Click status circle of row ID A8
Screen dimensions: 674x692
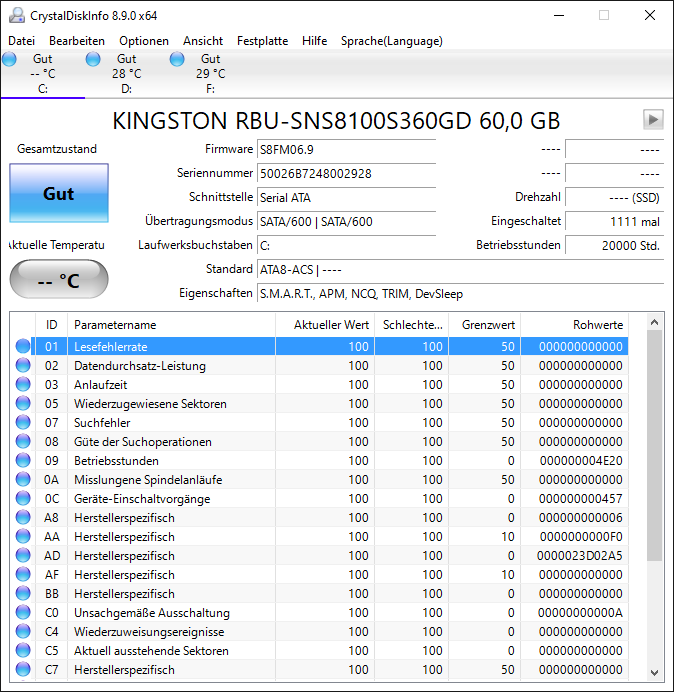(23, 517)
